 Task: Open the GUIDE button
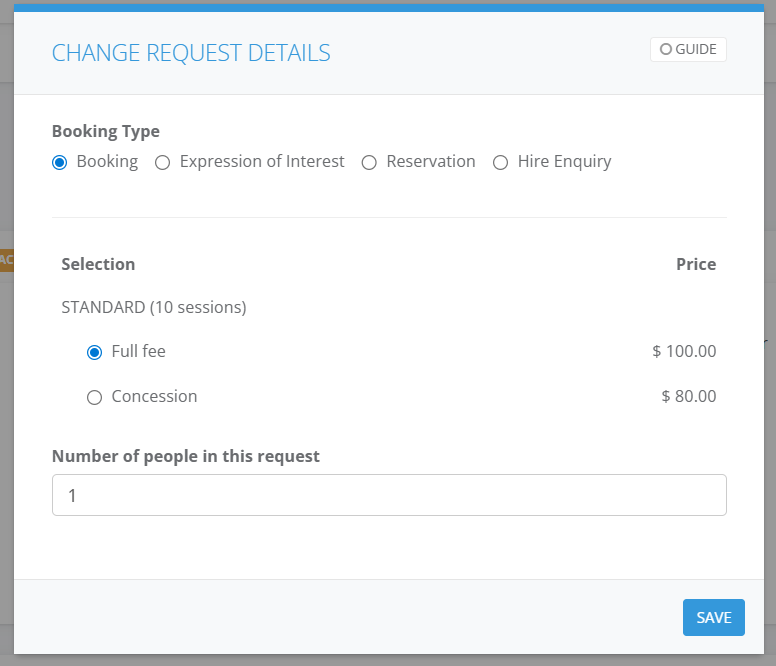(x=688, y=49)
